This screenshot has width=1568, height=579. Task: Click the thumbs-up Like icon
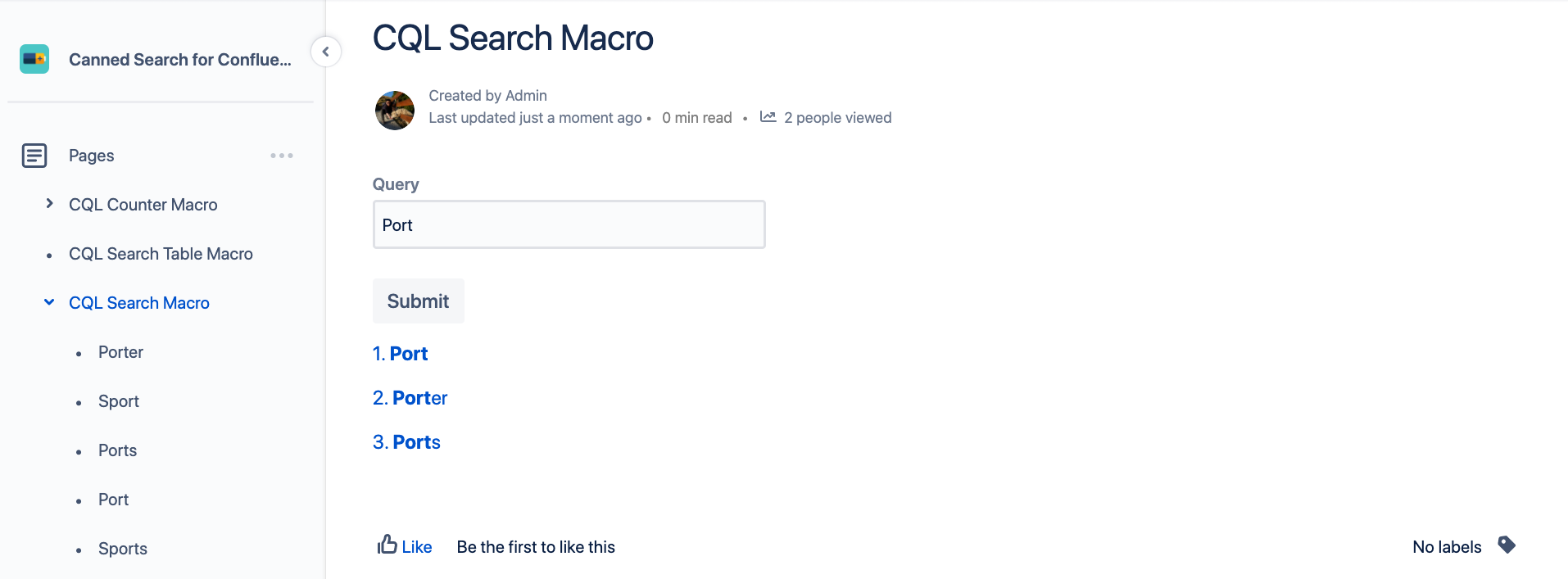pyautogui.click(x=387, y=545)
